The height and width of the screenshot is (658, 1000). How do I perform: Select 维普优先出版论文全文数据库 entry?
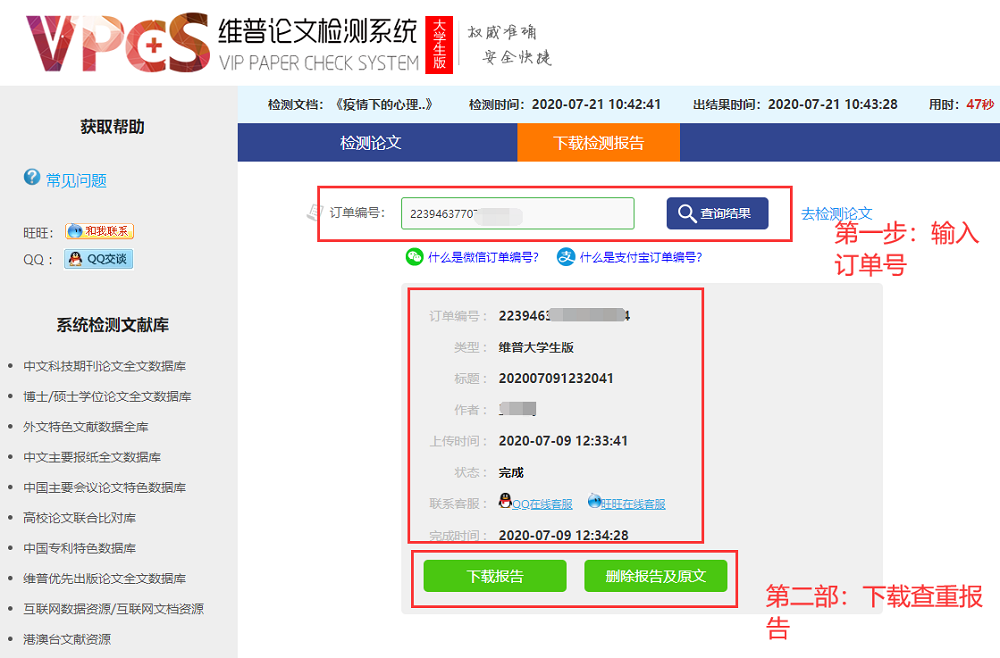pos(105,578)
